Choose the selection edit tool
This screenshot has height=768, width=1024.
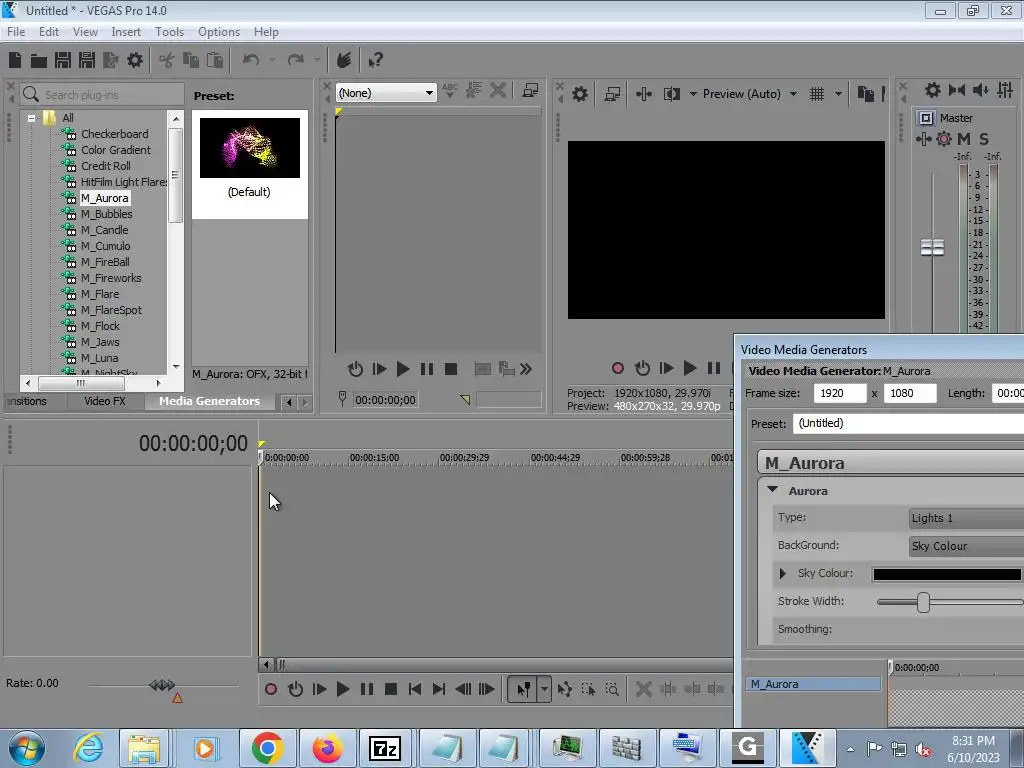pyautogui.click(x=588, y=689)
